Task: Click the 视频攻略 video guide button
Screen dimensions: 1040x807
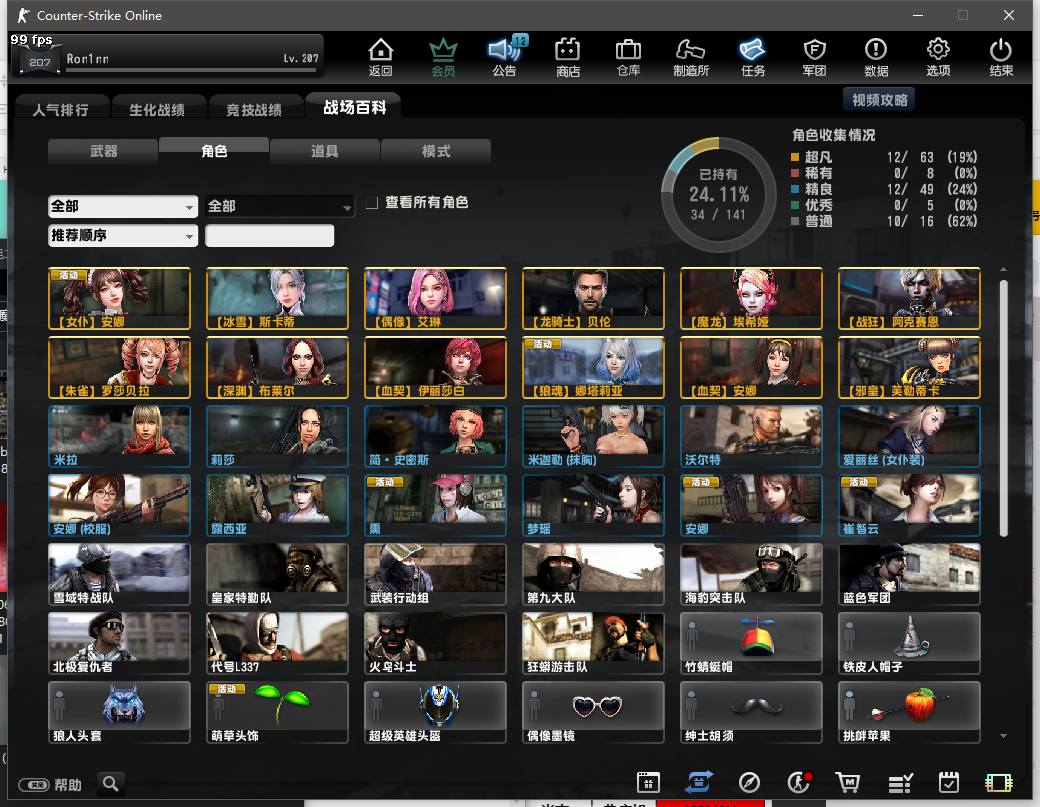Action: tap(880, 100)
